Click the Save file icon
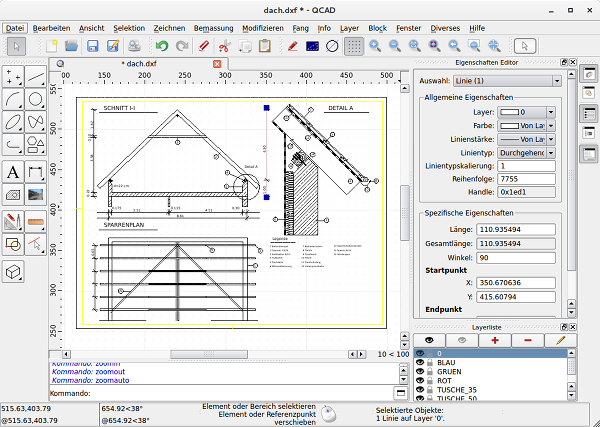Image resolution: width=600 pixels, height=427 pixels. click(92, 46)
